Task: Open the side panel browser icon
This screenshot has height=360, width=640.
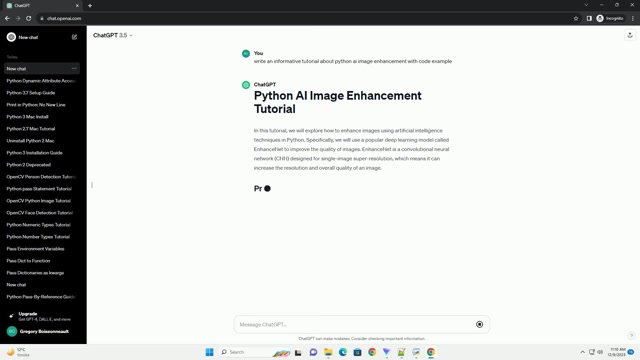Action: tap(589, 18)
